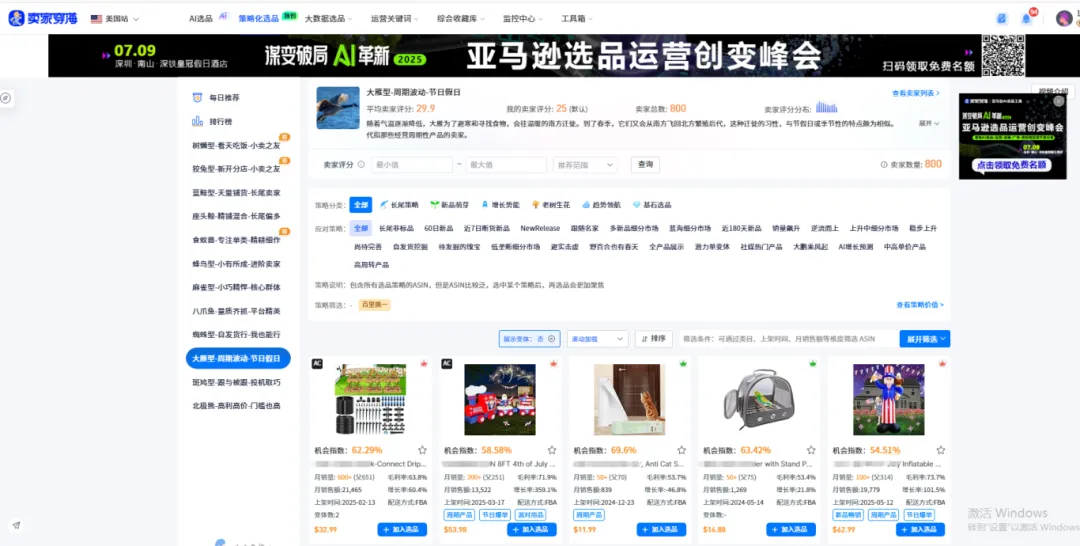
Task: Open the user avatar profile
Action: (1064, 19)
